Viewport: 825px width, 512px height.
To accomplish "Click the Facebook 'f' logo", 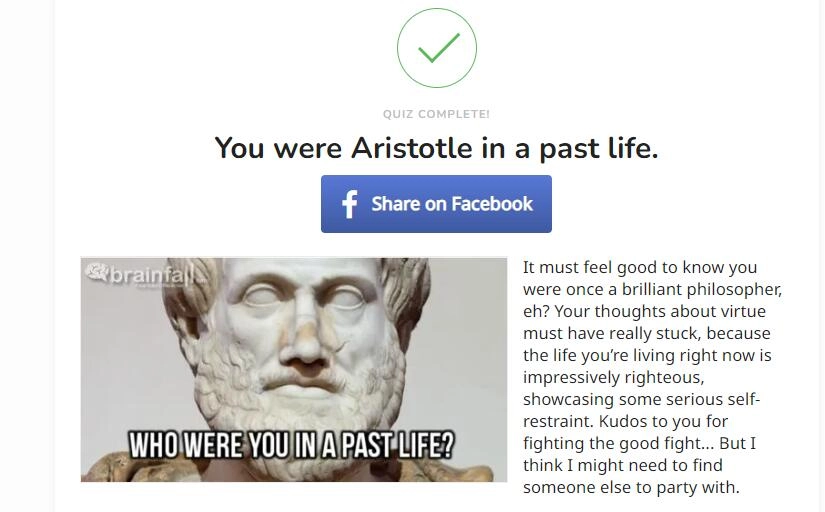I will point(349,204).
